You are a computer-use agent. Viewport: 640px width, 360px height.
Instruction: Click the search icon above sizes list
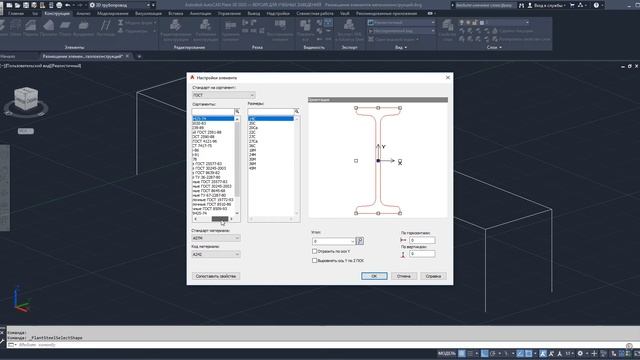click(297, 111)
